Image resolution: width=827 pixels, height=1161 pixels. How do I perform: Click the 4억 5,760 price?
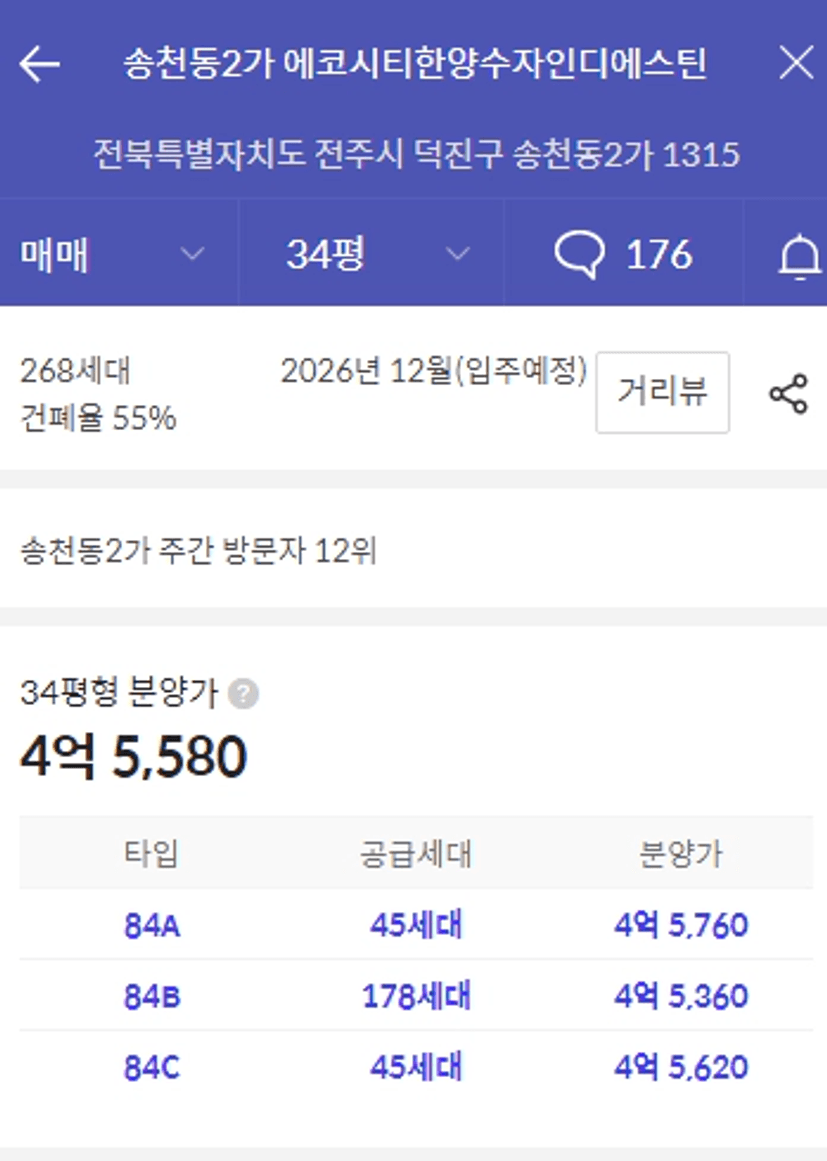click(x=681, y=926)
